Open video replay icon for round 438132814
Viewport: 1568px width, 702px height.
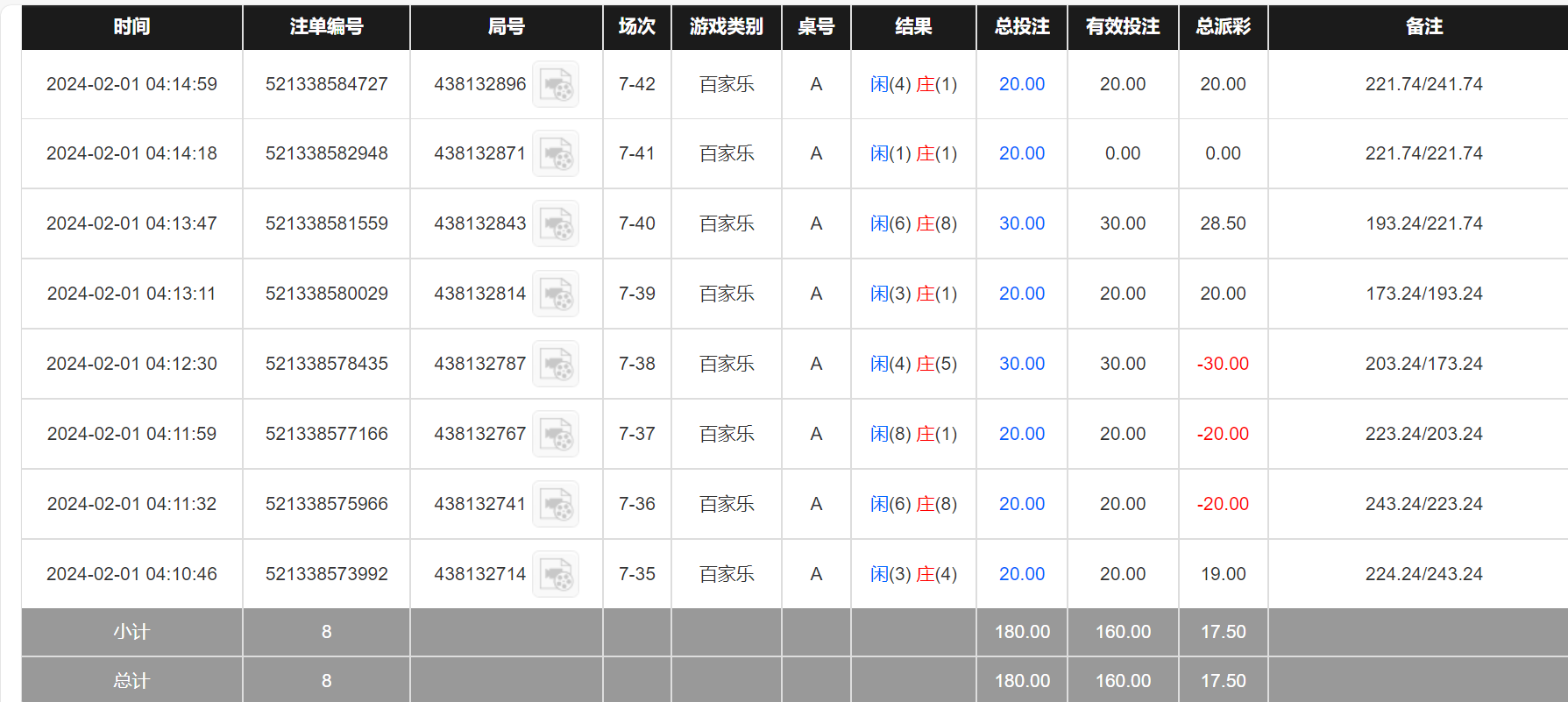coord(556,294)
